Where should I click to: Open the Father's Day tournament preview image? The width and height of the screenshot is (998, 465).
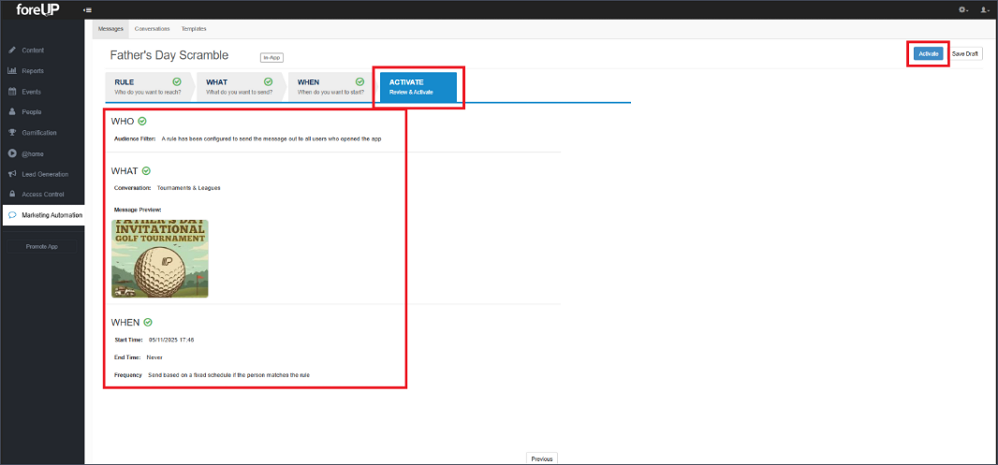(160, 259)
